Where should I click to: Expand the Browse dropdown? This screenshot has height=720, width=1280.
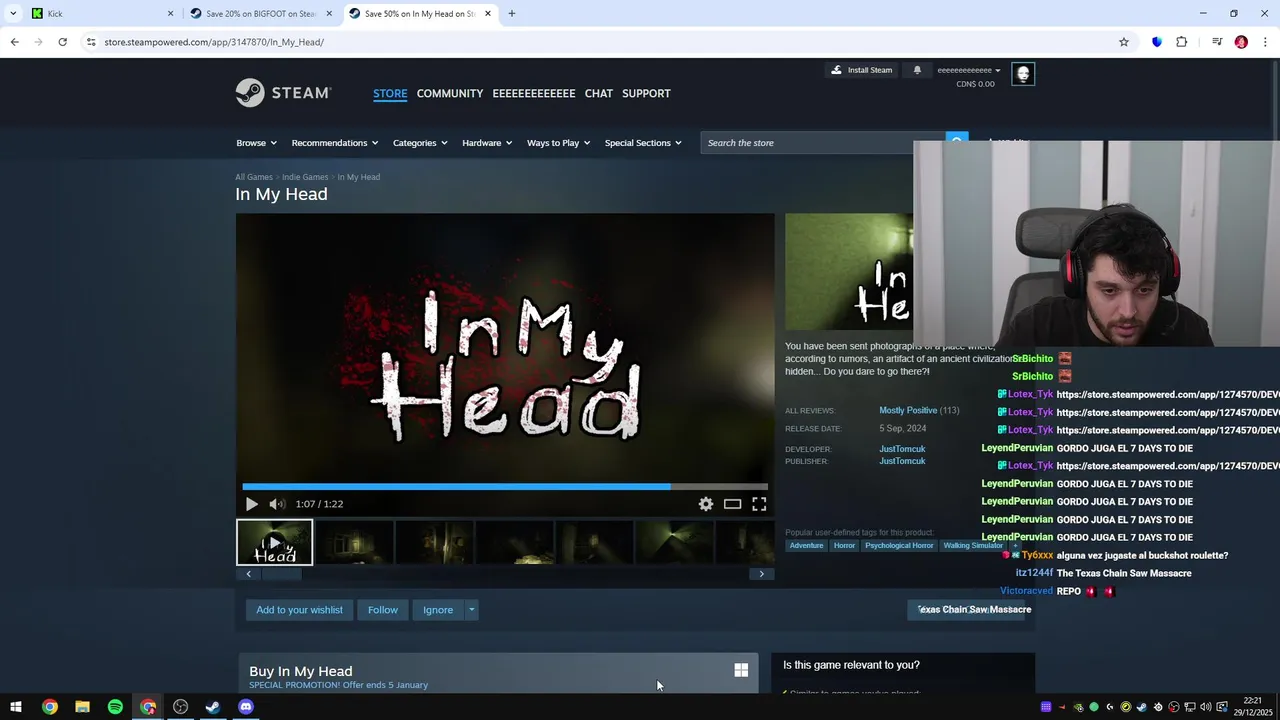pyautogui.click(x=257, y=143)
